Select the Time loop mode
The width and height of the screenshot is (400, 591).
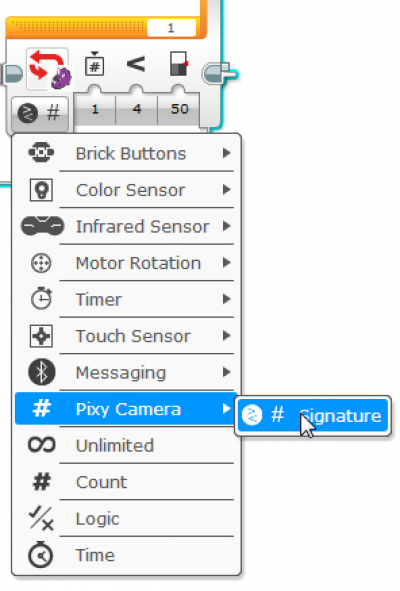point(124,555)
